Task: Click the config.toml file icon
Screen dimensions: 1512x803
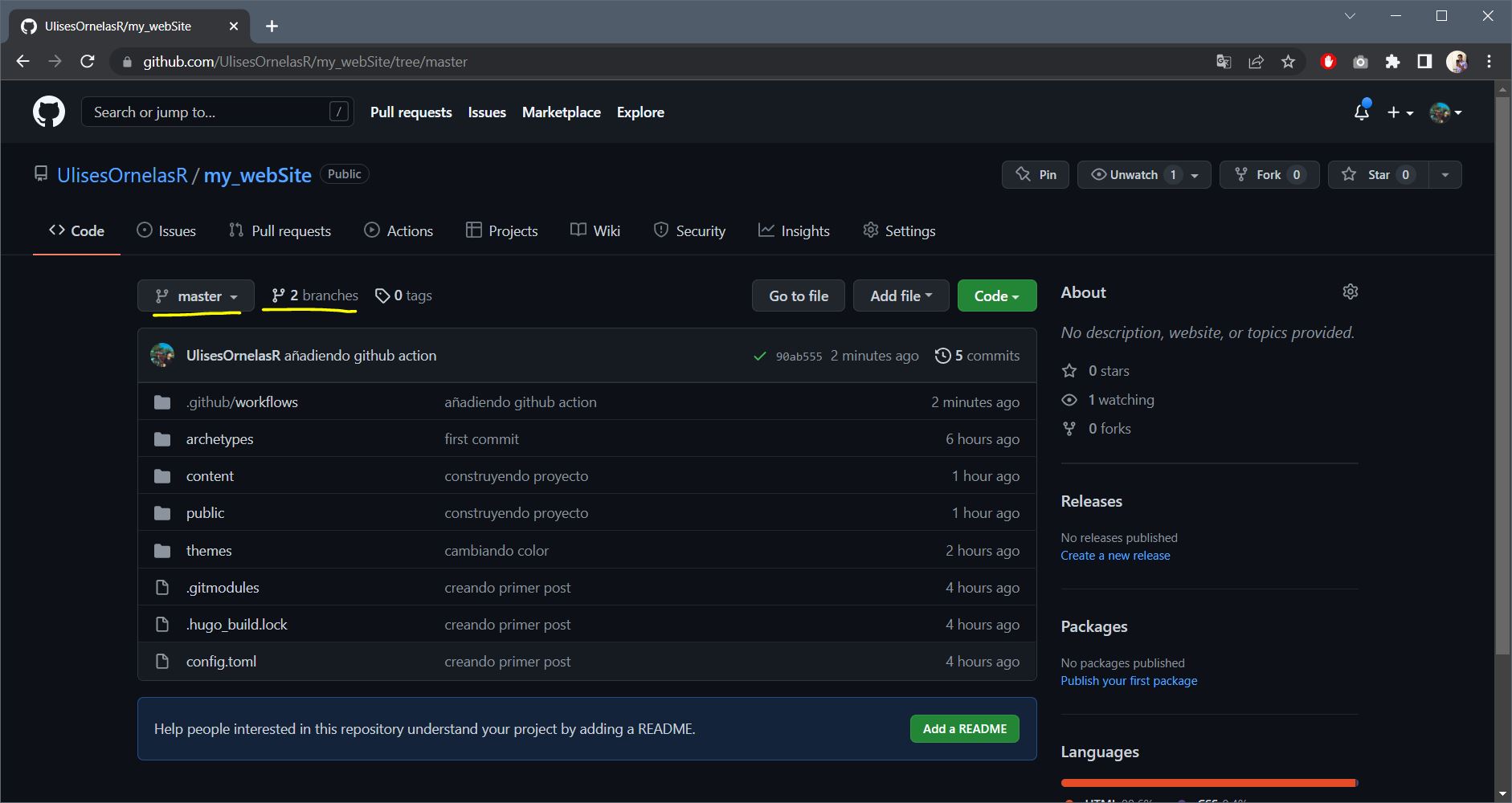Action: pos(162,662)
